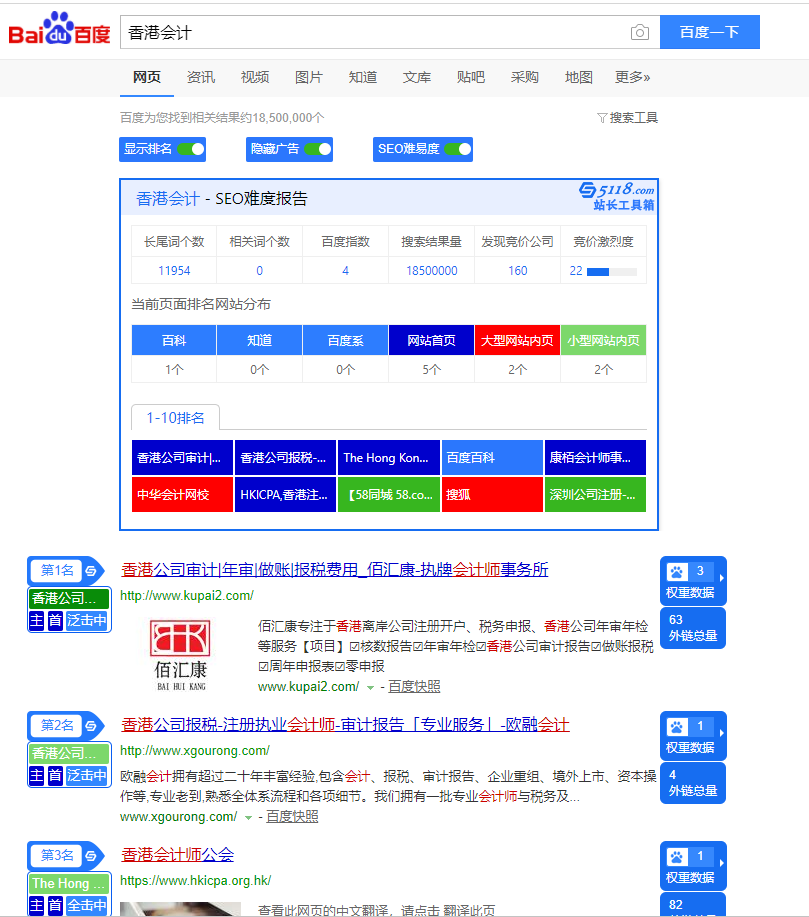This screenshot has height=917, width=809.
Task: Toggle the 显示排名 switch
Action: pos(191,149)
